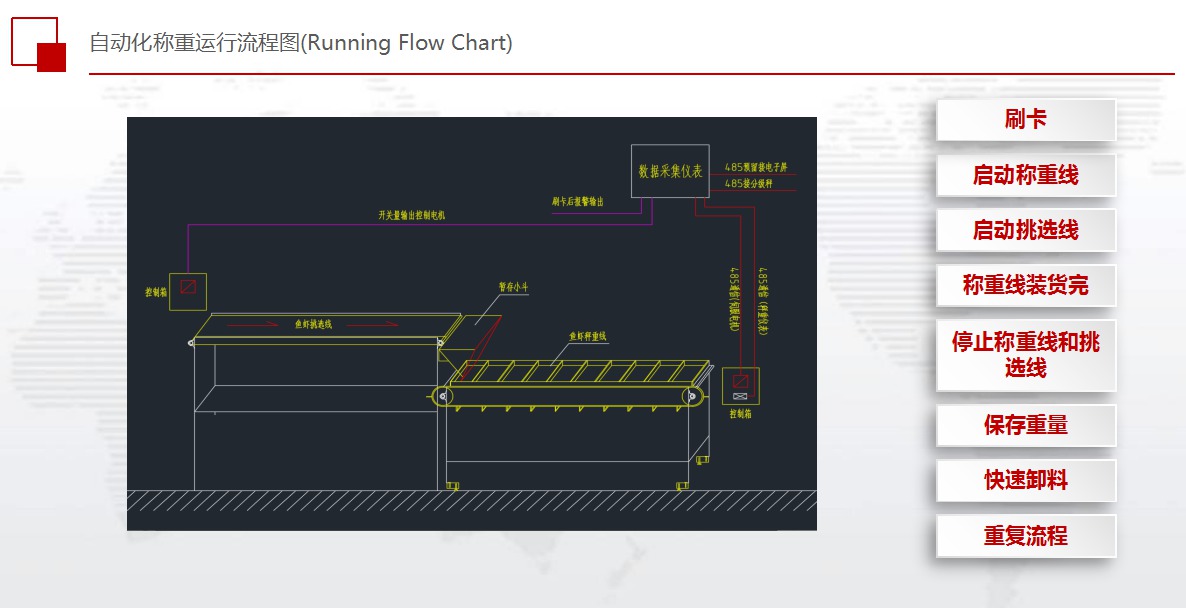This screenshot has width=1186, height=608.
Task: Click the control box icon under the purple wire
Action: [x=188, y=292]
